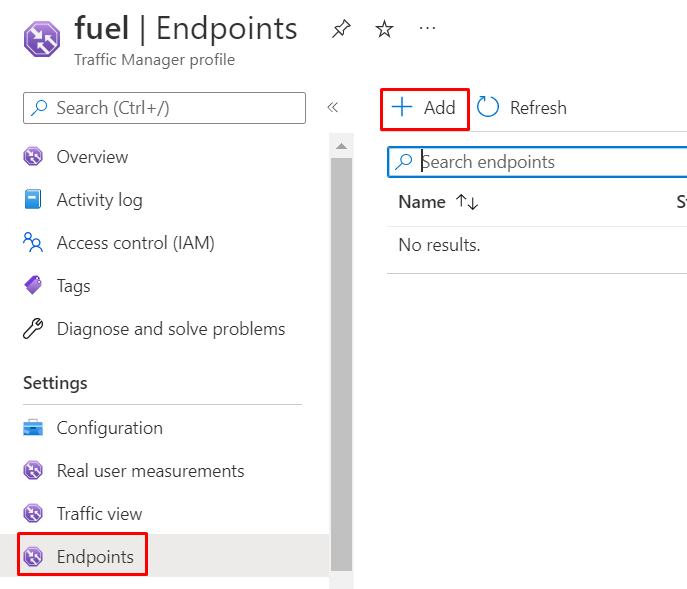Refresh the endpoints list

[x=522, y=108]
